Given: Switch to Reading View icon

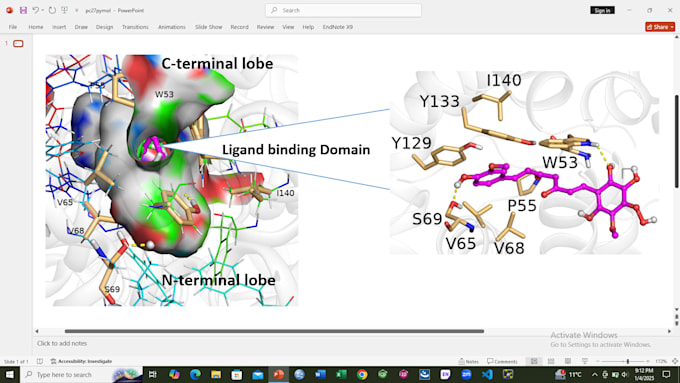Looking at the screenshot, I should (x=568, y=361).
